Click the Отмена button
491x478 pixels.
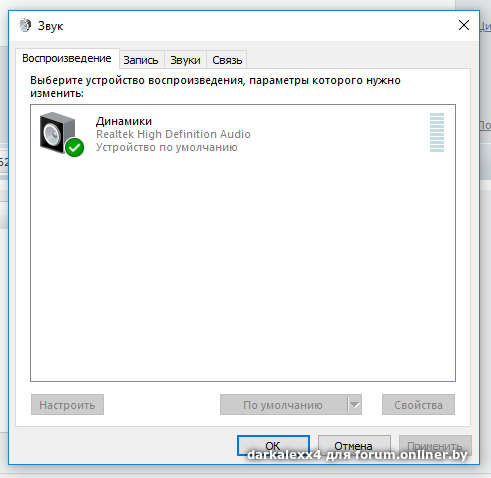point(354,446)
